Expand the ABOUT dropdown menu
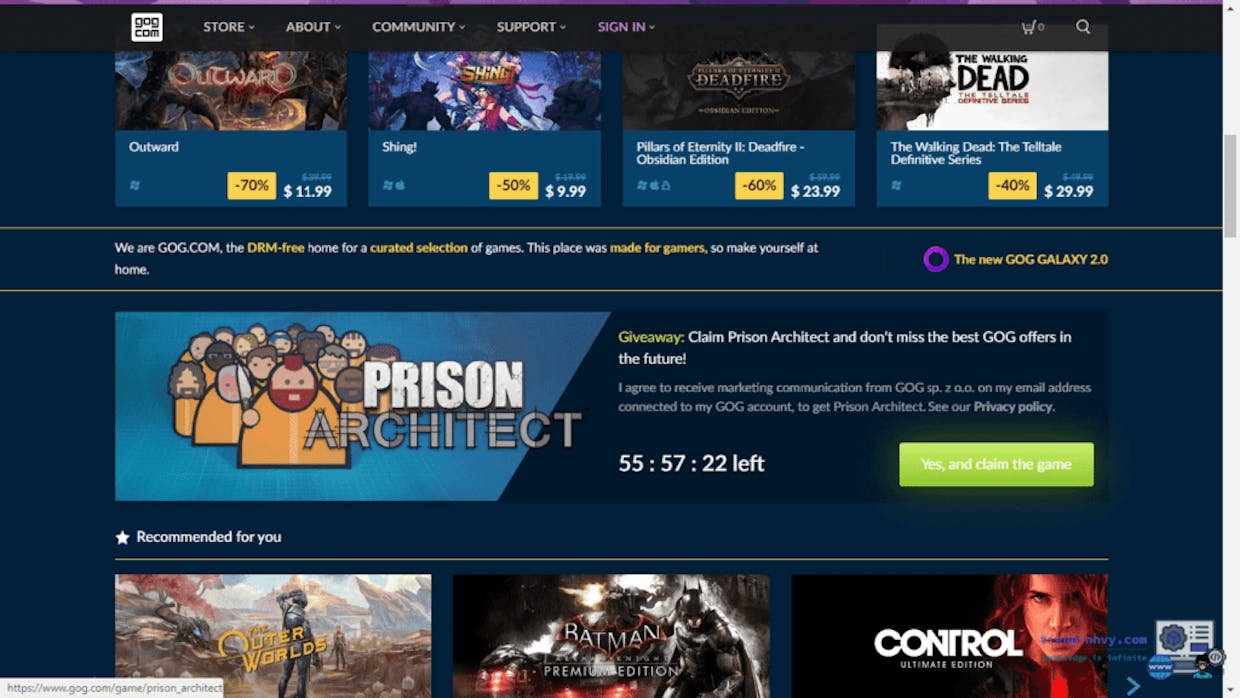The width and height of the screenshot is (1240, 698). 313,27
